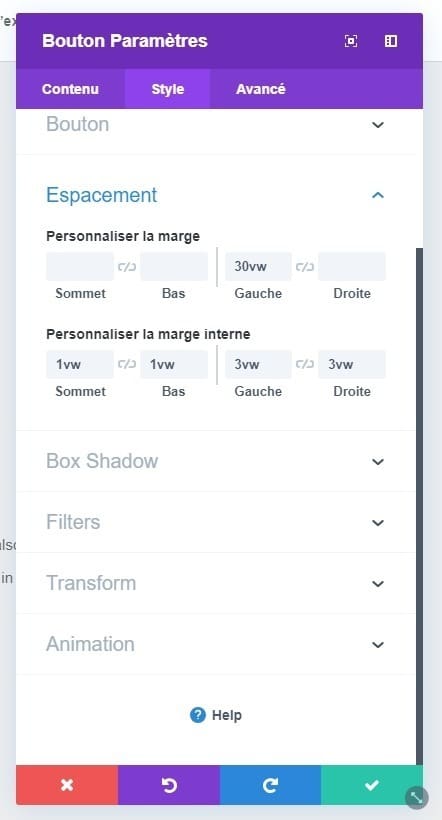The image size is (442, 820).
Task: Expand the Filters section chevron
Action: click(x=378, y=522)
